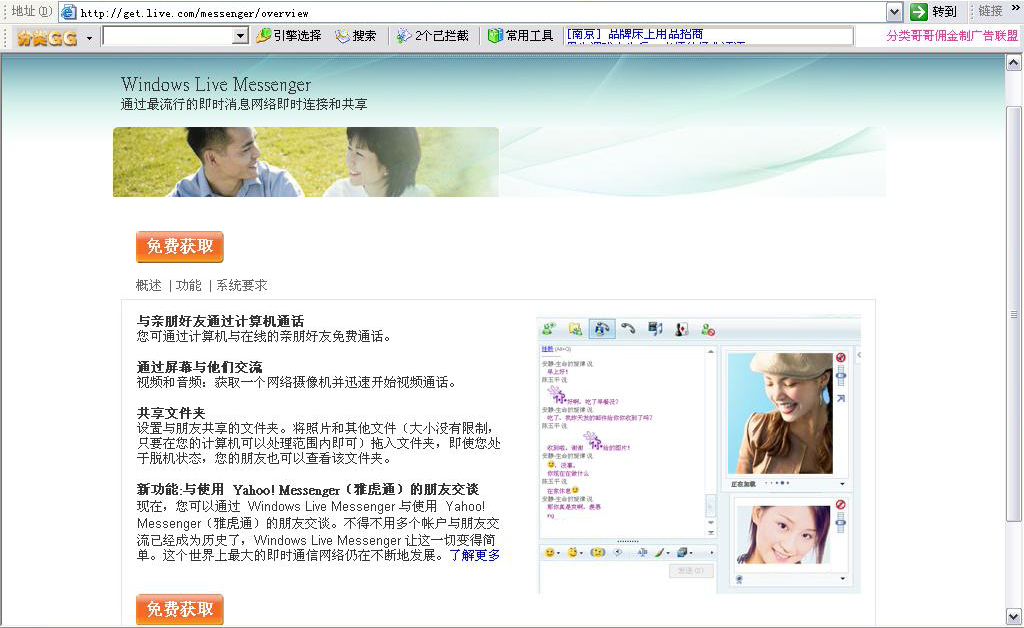Click the font AB text style icon
The height and width of the screenshot is (628, 1024).
[x=643, y=552]
